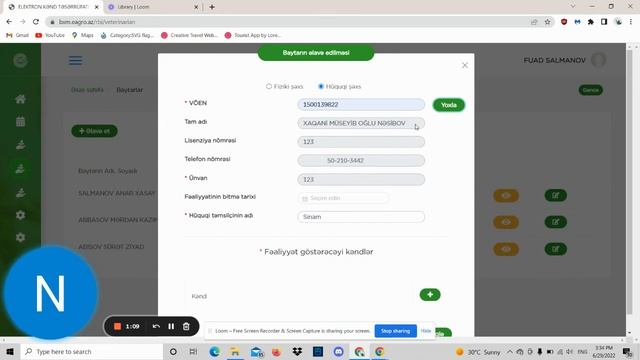Viewport: 640px width, 360px height.
Task: Delete the Loom recording with trash icon
Action: 186,326
